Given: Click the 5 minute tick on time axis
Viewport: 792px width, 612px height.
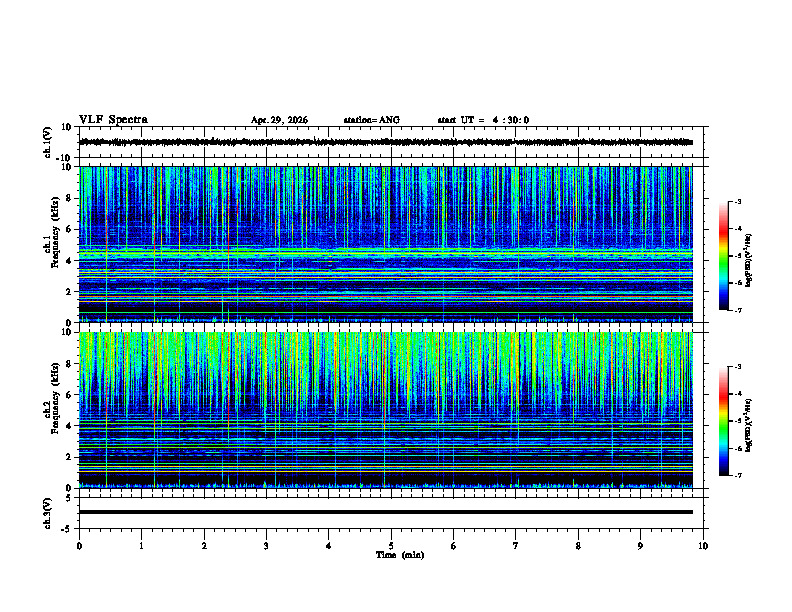Looking at the screenshot, I should (x=391, y=546).
